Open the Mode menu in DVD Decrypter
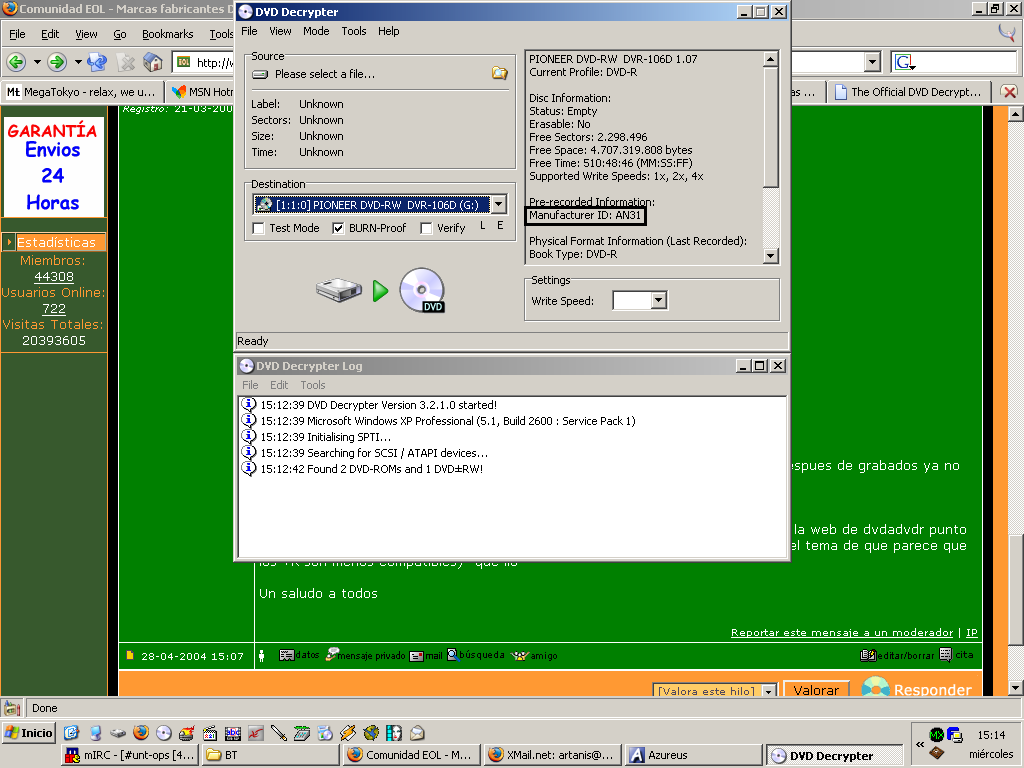 (316, 31)
